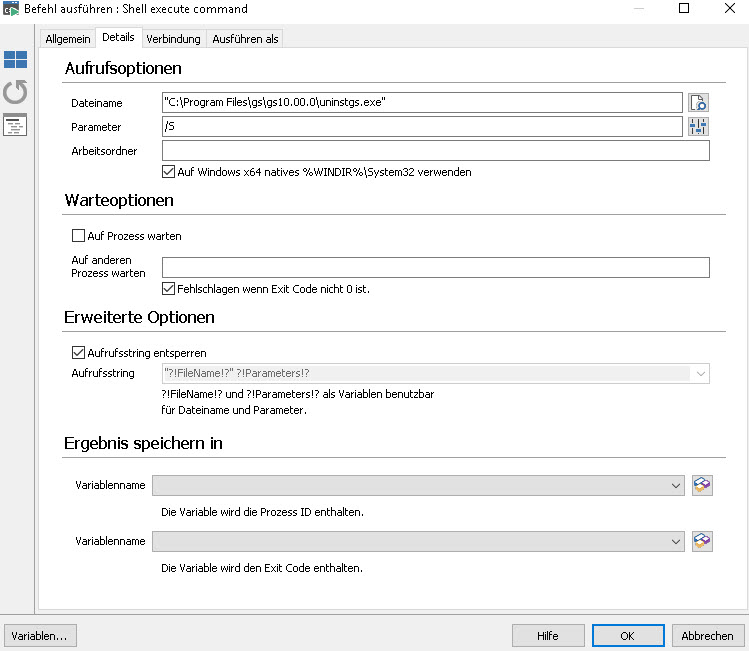Enable Auf Prozess warten checkbox

click(78, 235)
